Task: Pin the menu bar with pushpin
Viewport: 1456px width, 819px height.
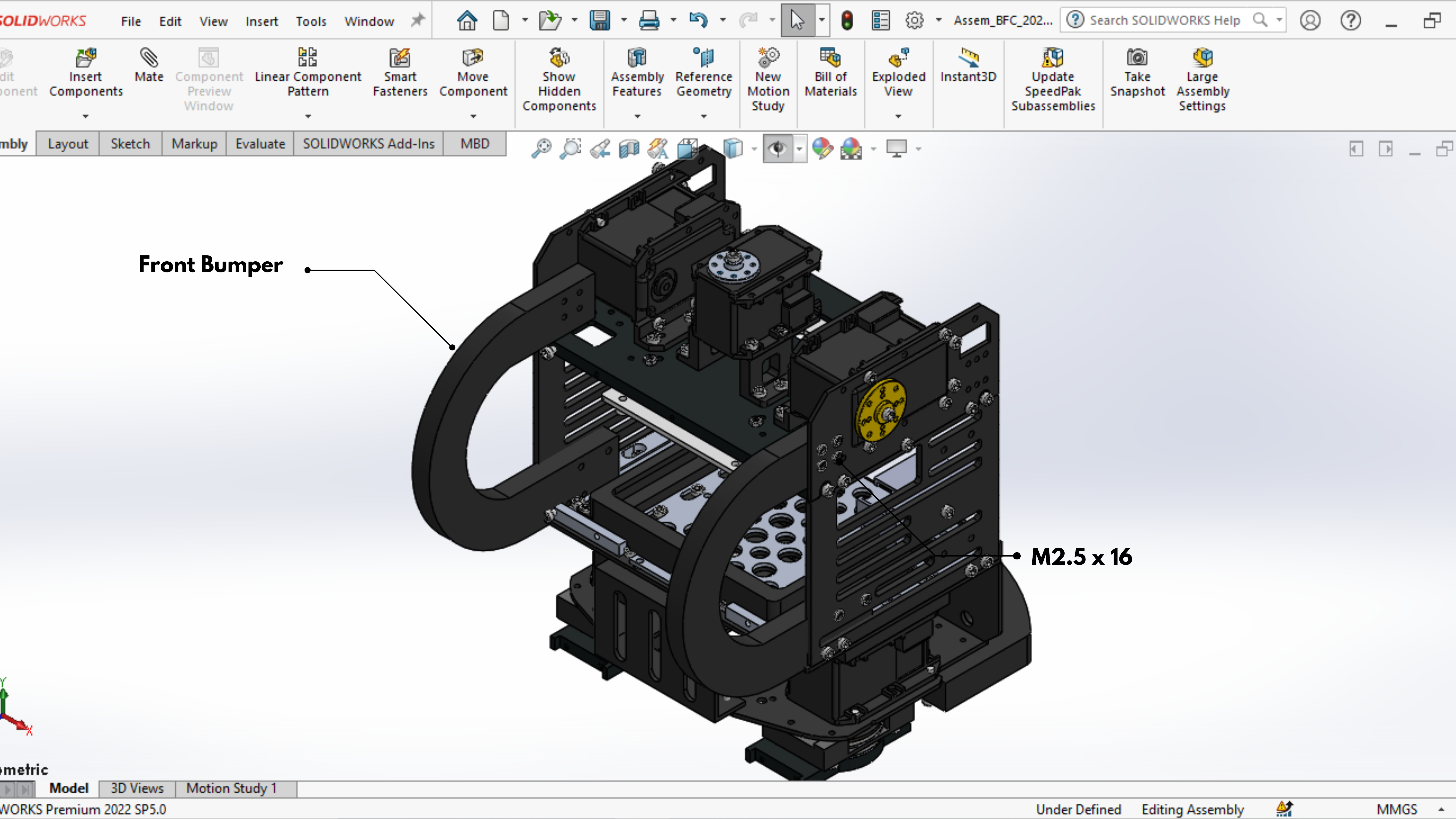Action: [417, 21]
